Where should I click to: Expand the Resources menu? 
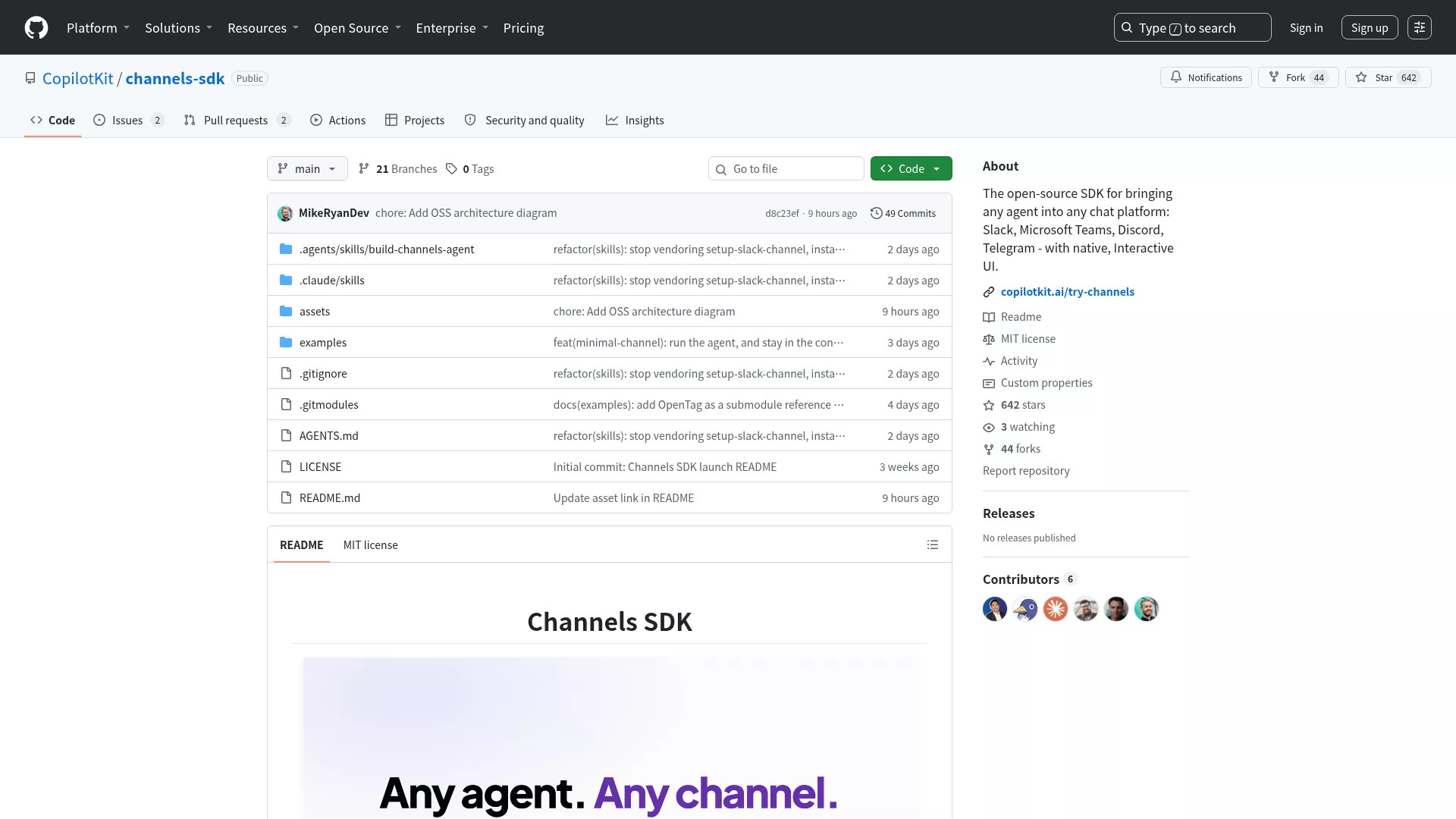(263, 28)
